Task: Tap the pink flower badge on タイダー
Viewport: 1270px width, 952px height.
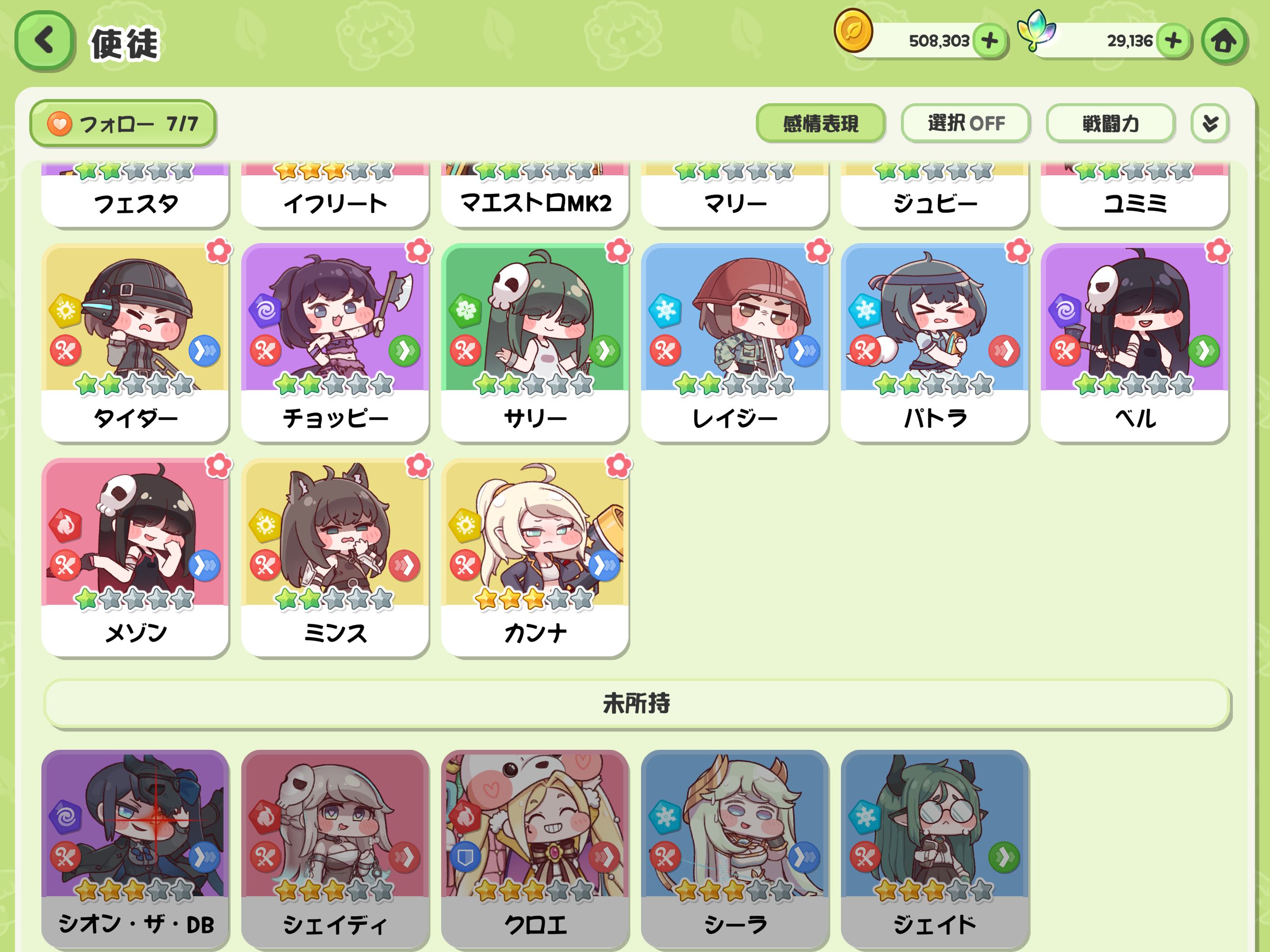Action: click(x=219, y=251)
